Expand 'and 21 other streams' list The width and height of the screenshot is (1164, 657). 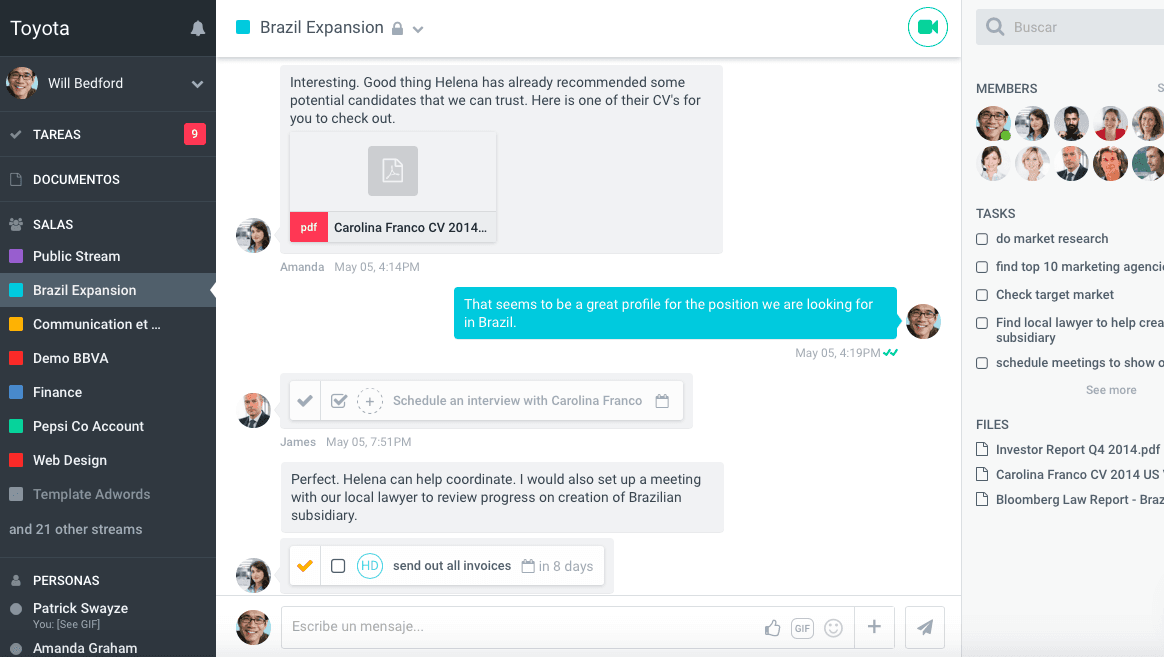click(x=76, y=529)
